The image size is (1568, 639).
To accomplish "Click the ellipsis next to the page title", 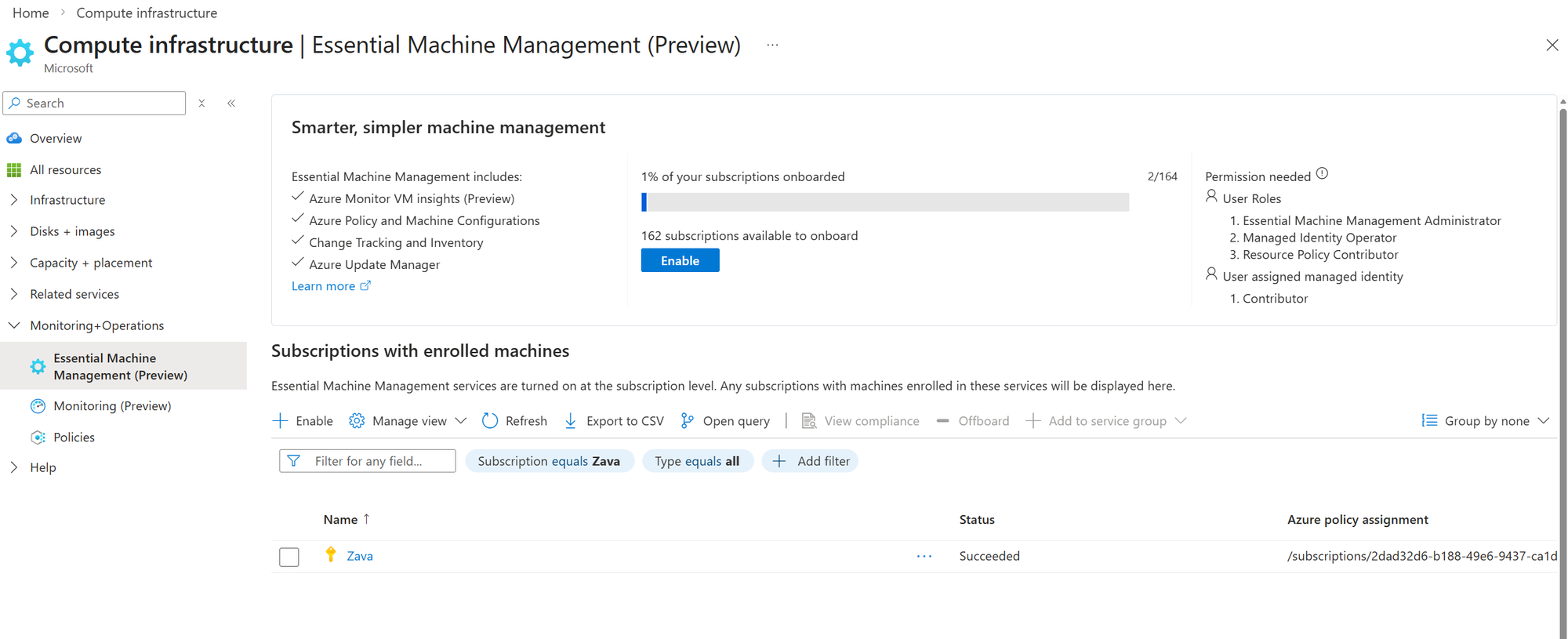I will point(772,45).
